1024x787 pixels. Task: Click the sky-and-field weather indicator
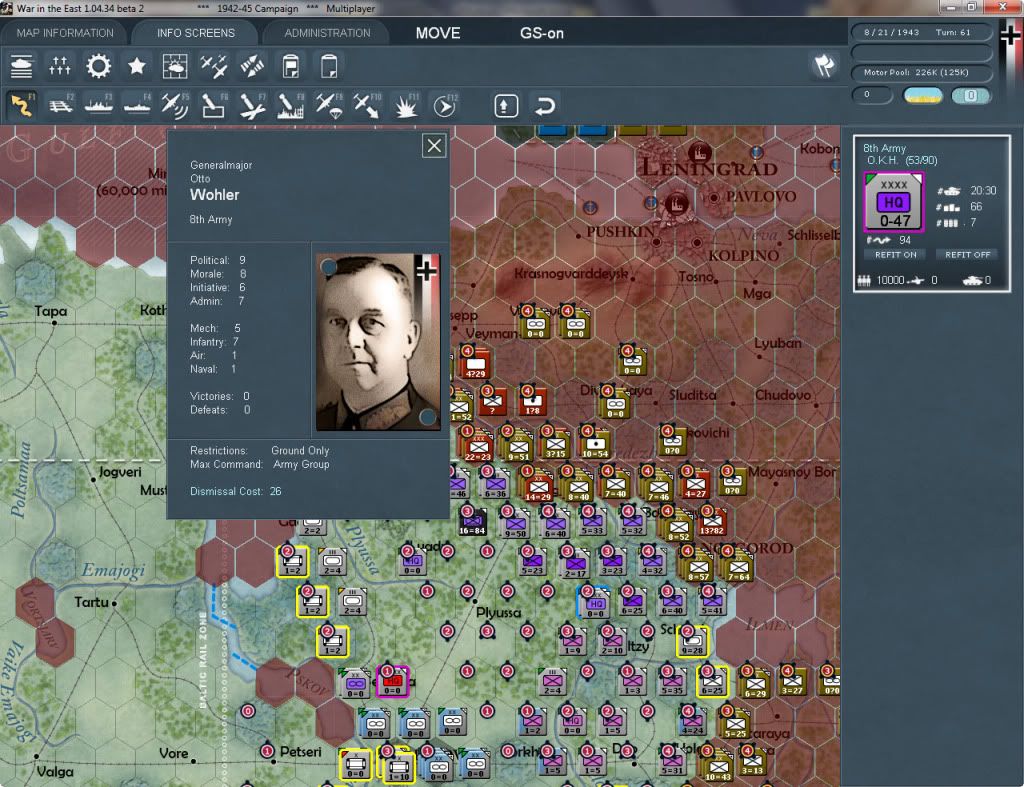click(x=923, y=95)
